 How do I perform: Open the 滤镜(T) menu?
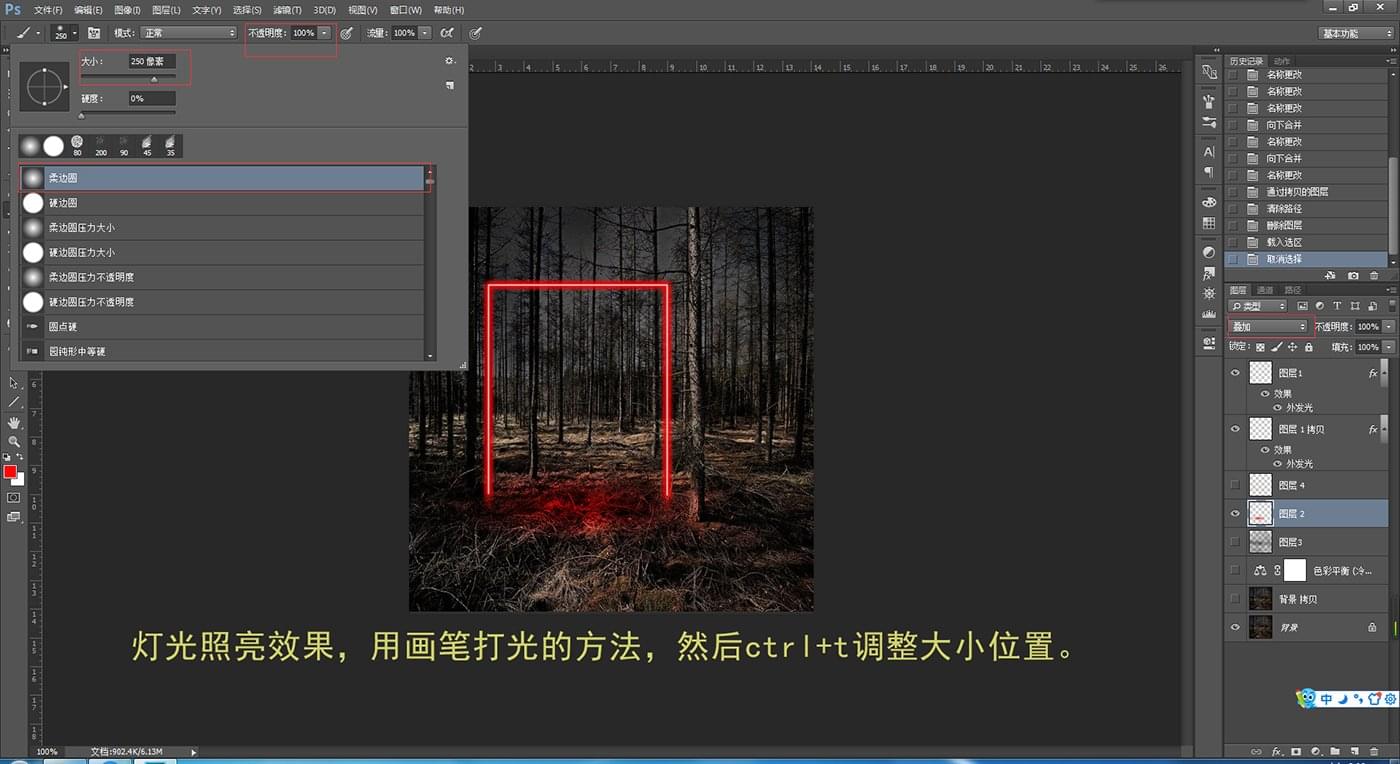(288, 10)
